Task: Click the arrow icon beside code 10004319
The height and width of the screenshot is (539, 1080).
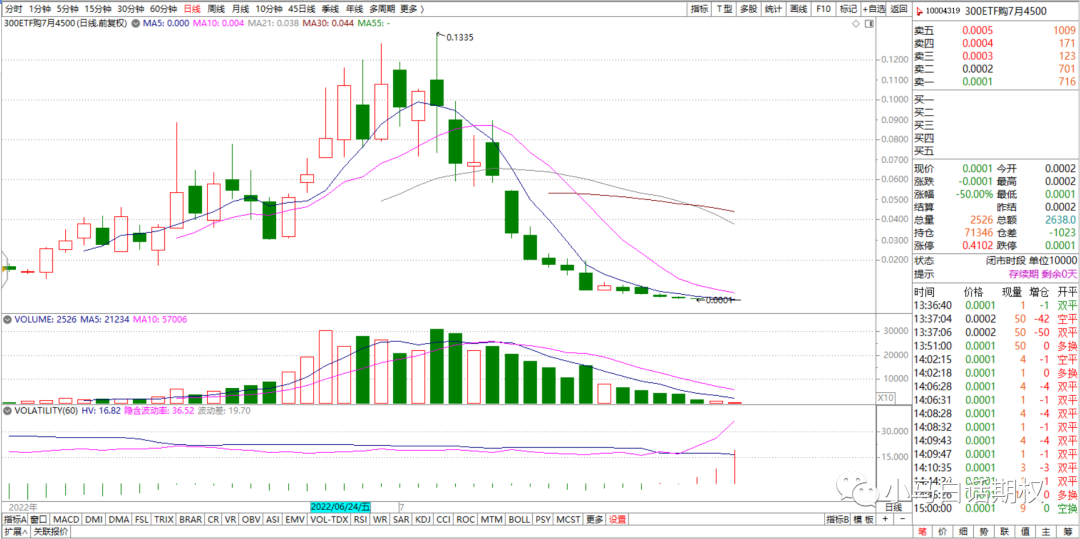Action: (920, 9)
